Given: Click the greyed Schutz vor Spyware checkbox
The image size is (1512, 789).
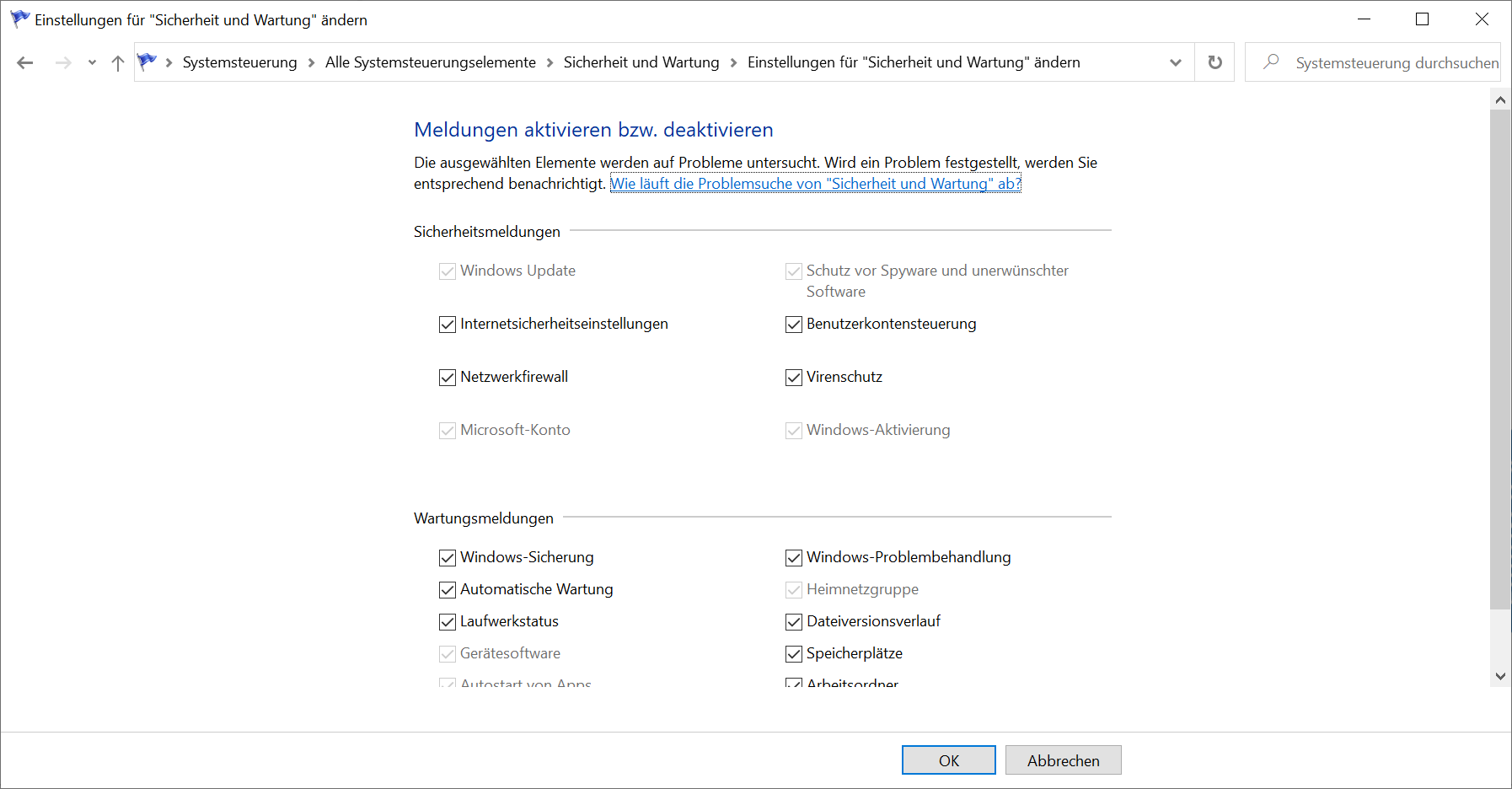Looking at the screenshot, I should click(794, 271).
